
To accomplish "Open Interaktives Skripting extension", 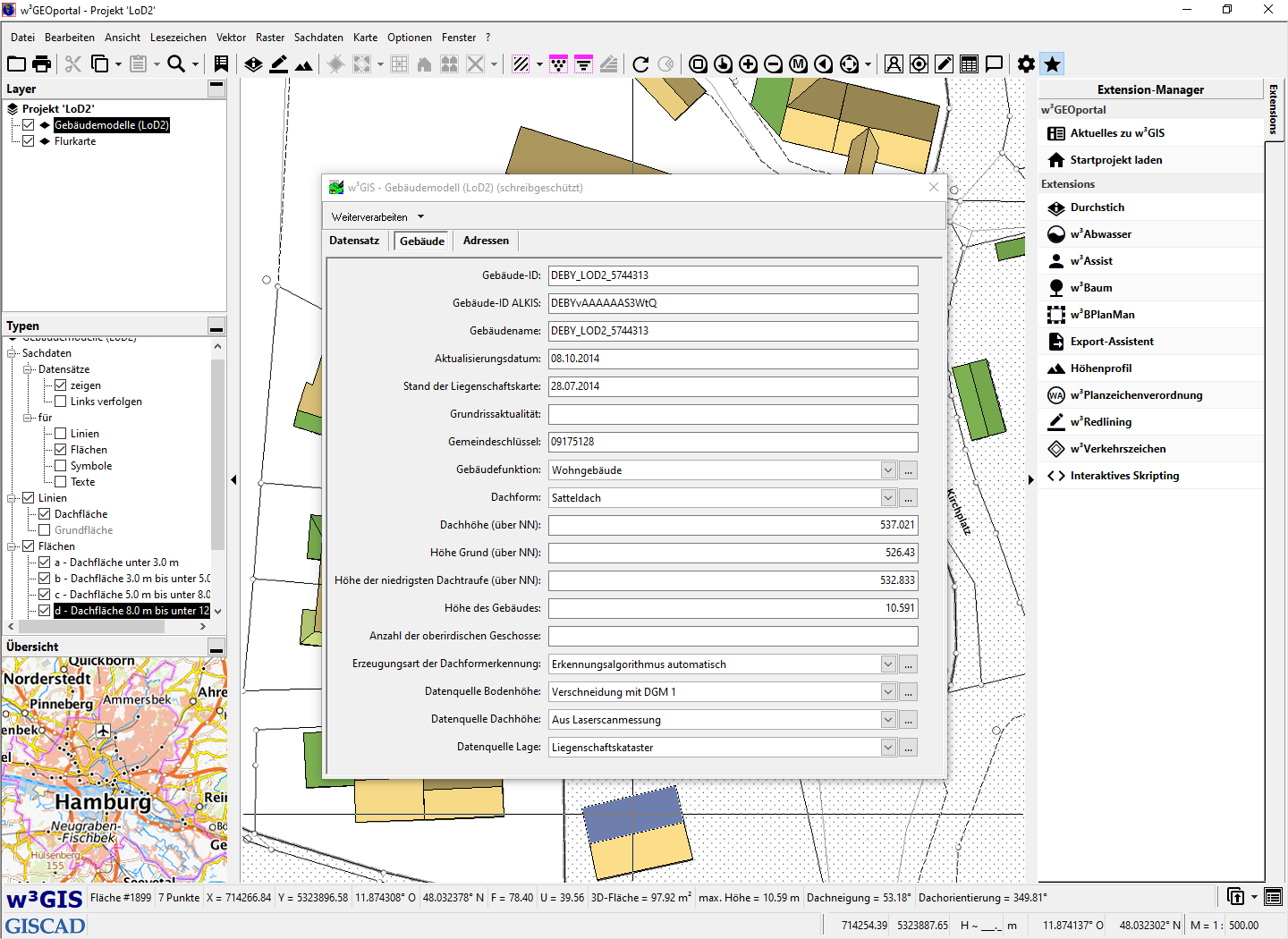I will (x=1151, y=476).
